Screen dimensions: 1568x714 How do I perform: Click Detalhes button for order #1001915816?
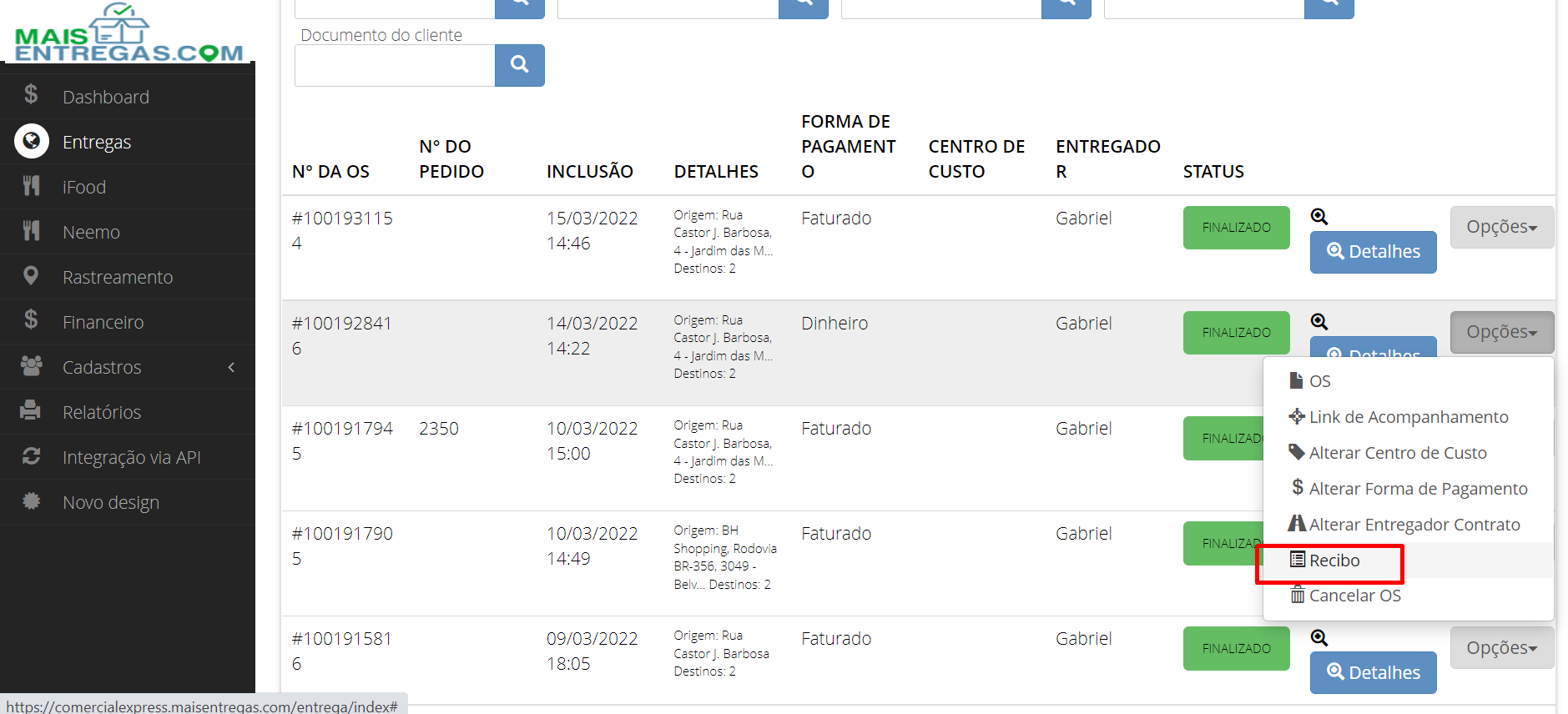(x=1373, y=672)
